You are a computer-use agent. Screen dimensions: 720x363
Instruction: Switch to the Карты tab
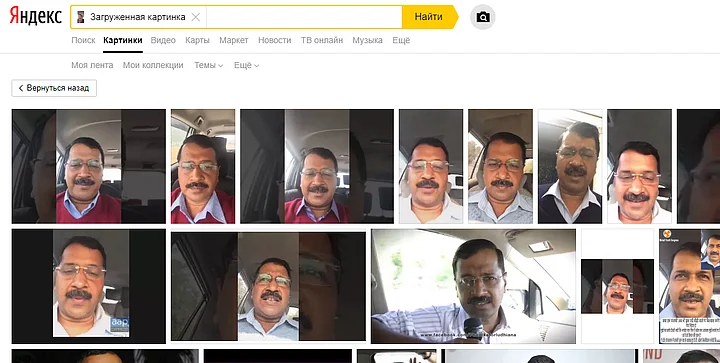click(197, 40)
